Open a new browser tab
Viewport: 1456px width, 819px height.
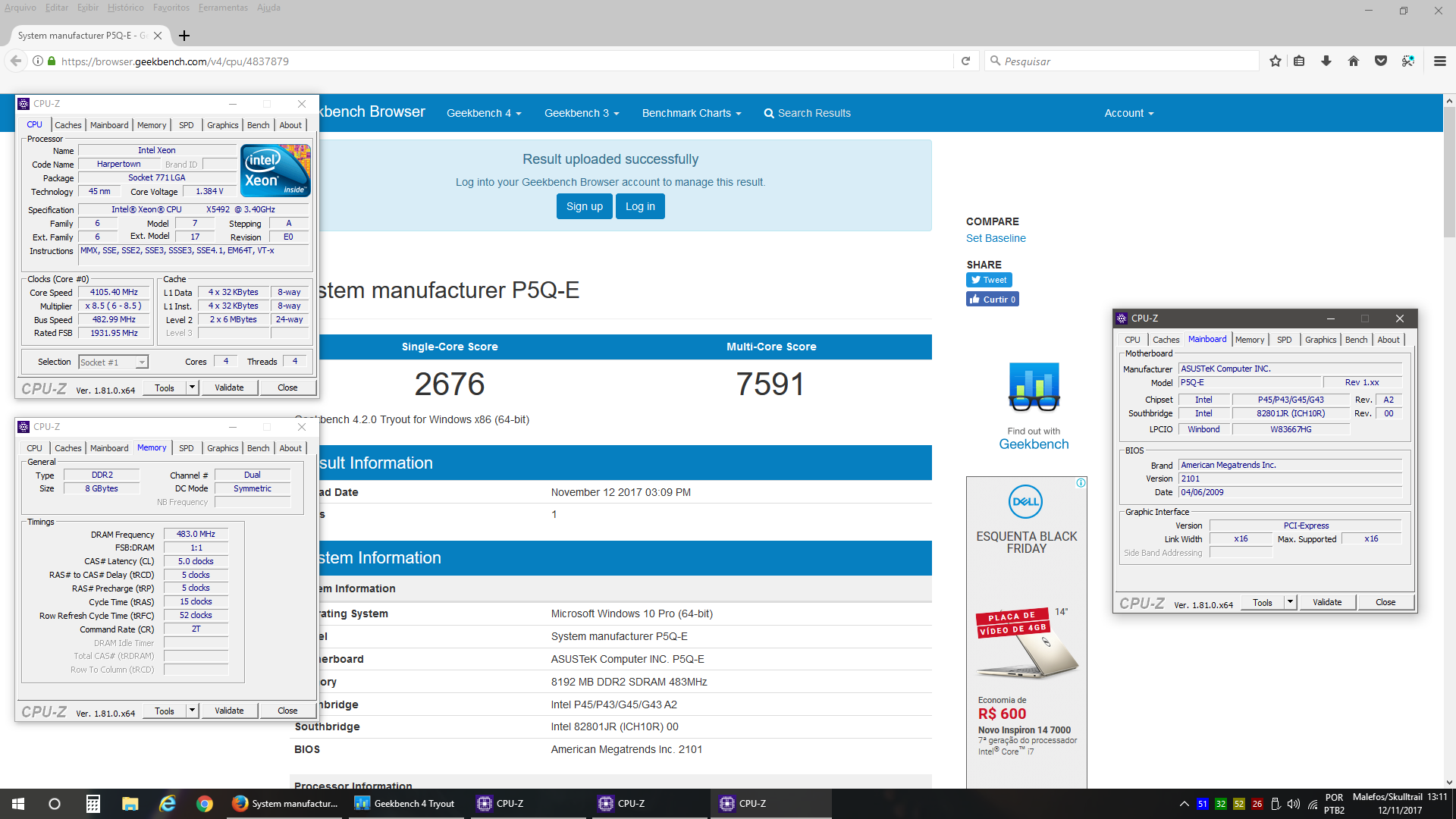point(184,36)
